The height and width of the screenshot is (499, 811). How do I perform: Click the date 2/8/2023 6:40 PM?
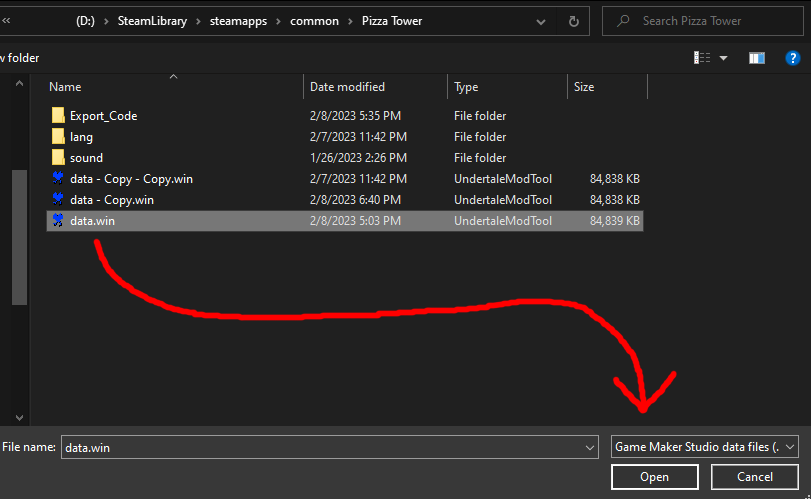point(355,200)
